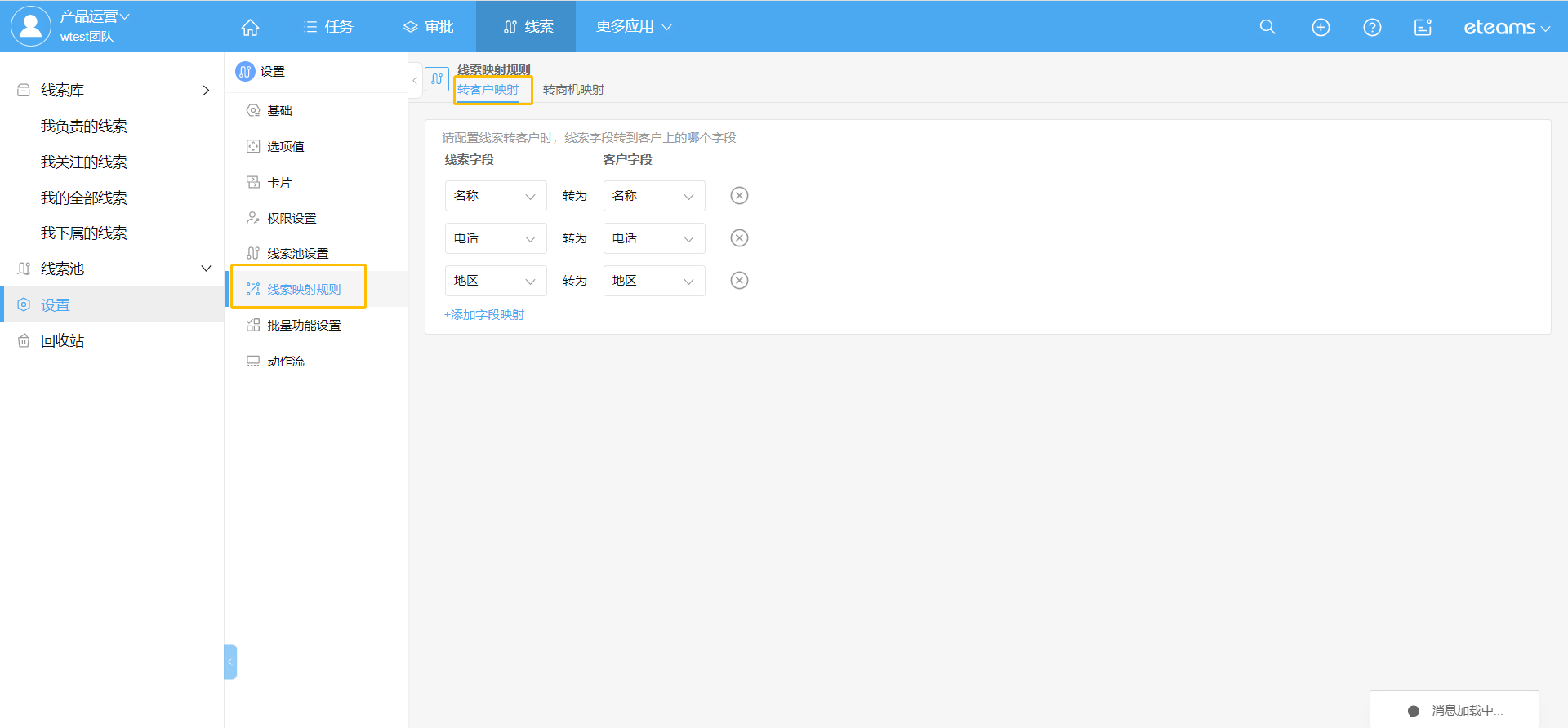The height and width of the screenshot is (728, 1568).
Task: Delete the 电话 mapping row
Action: coord(739,238)
